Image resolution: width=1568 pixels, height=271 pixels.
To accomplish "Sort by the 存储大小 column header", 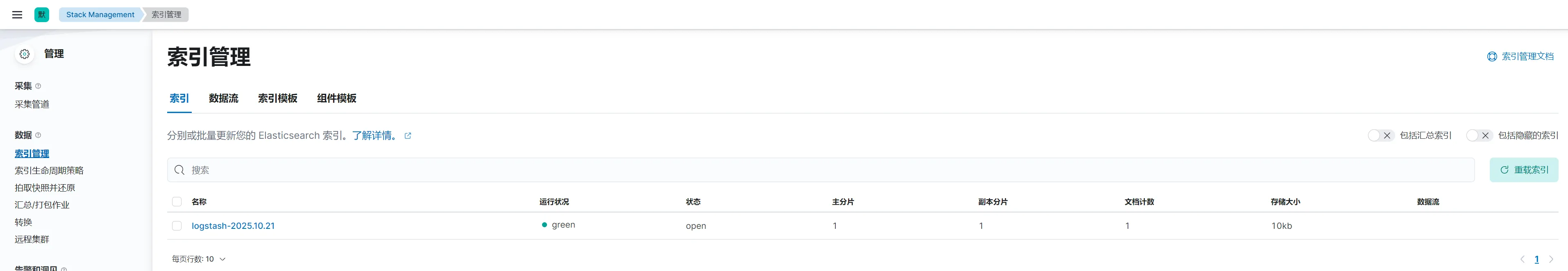I will pyautogui.click(x=1285, y=202).
